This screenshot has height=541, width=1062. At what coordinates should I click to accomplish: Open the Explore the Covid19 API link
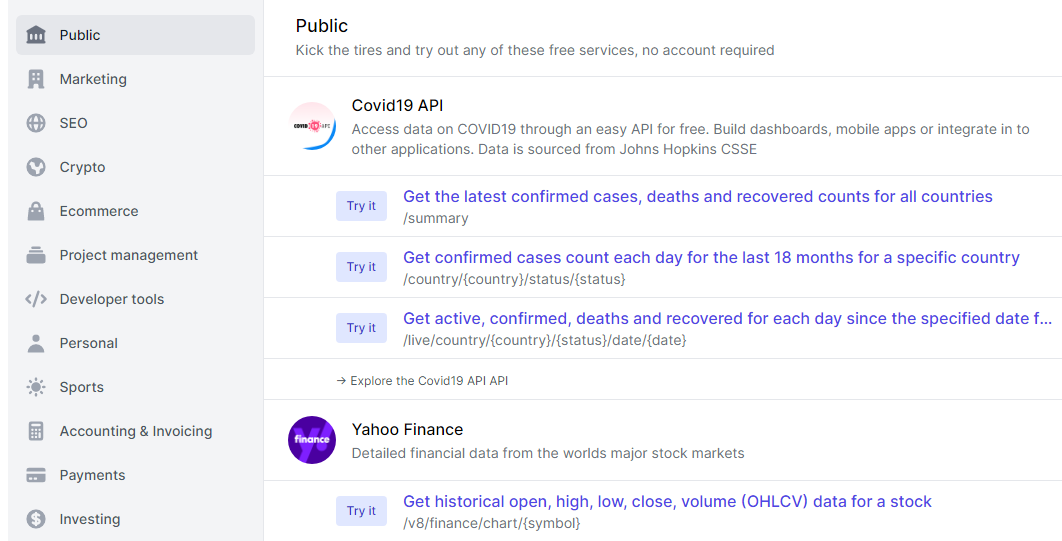pos(422,381)
